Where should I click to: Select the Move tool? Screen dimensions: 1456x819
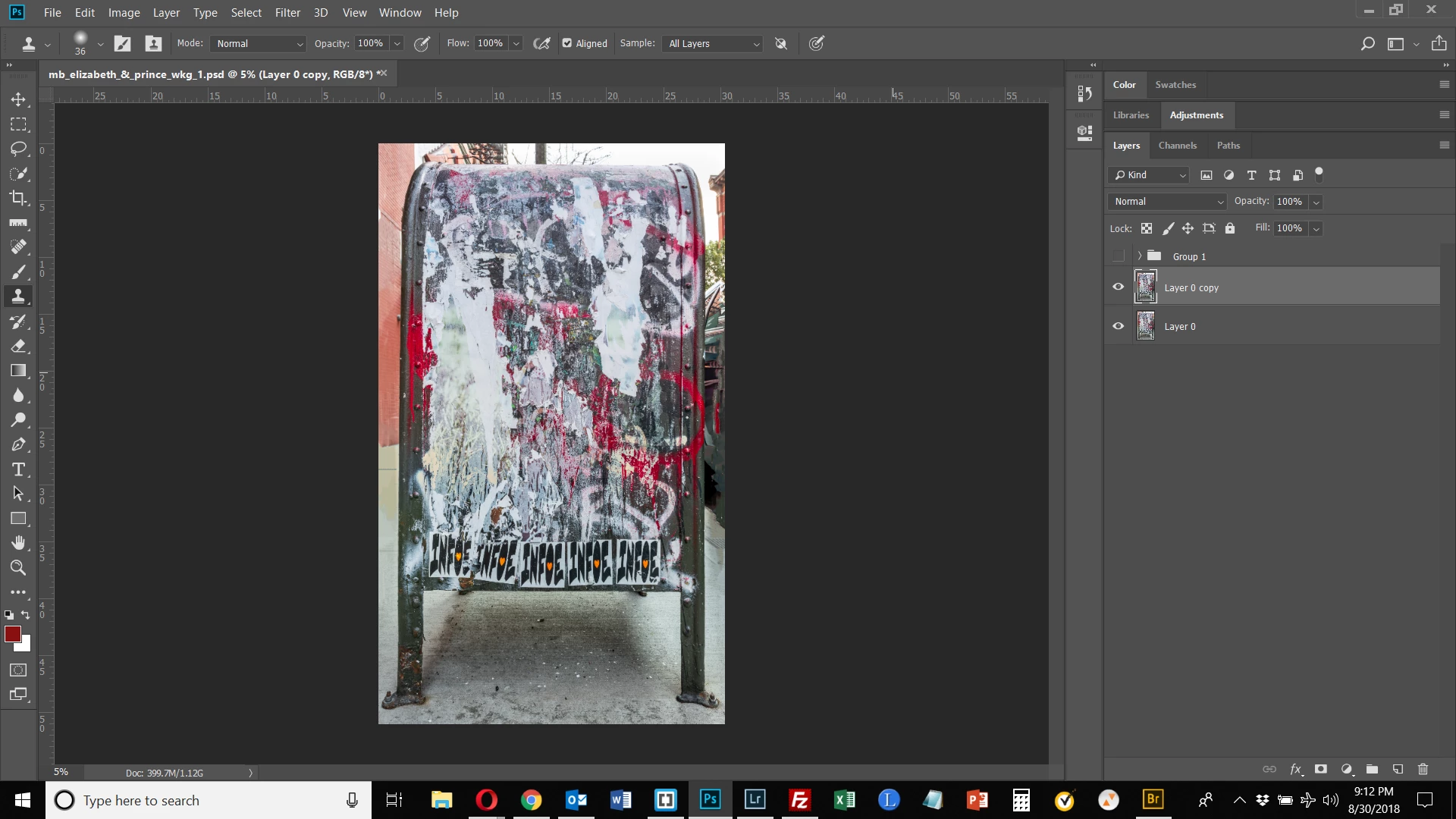(18, 99)
